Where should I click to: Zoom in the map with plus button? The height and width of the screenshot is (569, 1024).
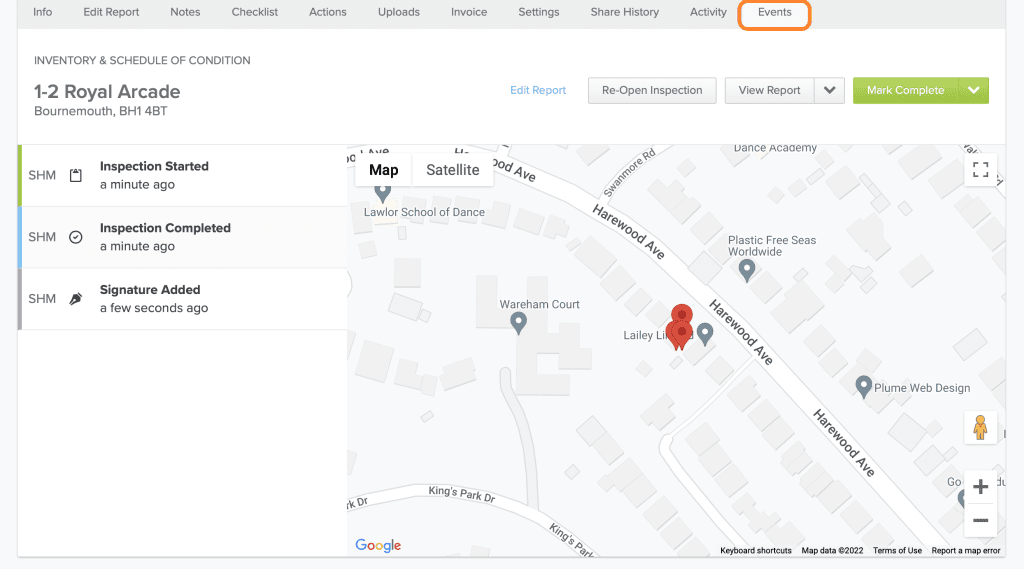point(980,487)
